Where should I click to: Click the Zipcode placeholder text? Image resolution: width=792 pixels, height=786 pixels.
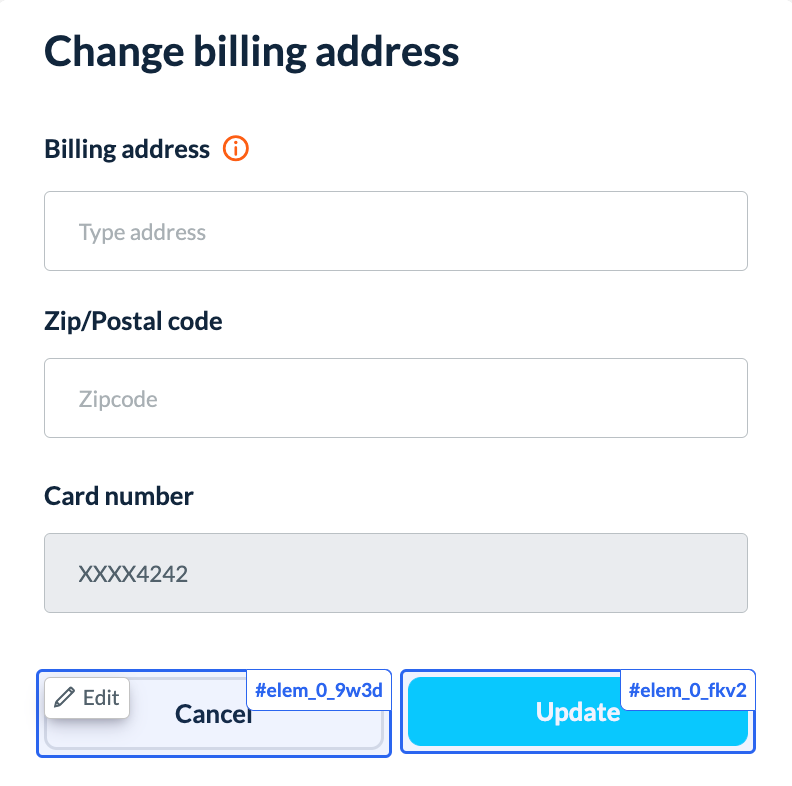118,399
